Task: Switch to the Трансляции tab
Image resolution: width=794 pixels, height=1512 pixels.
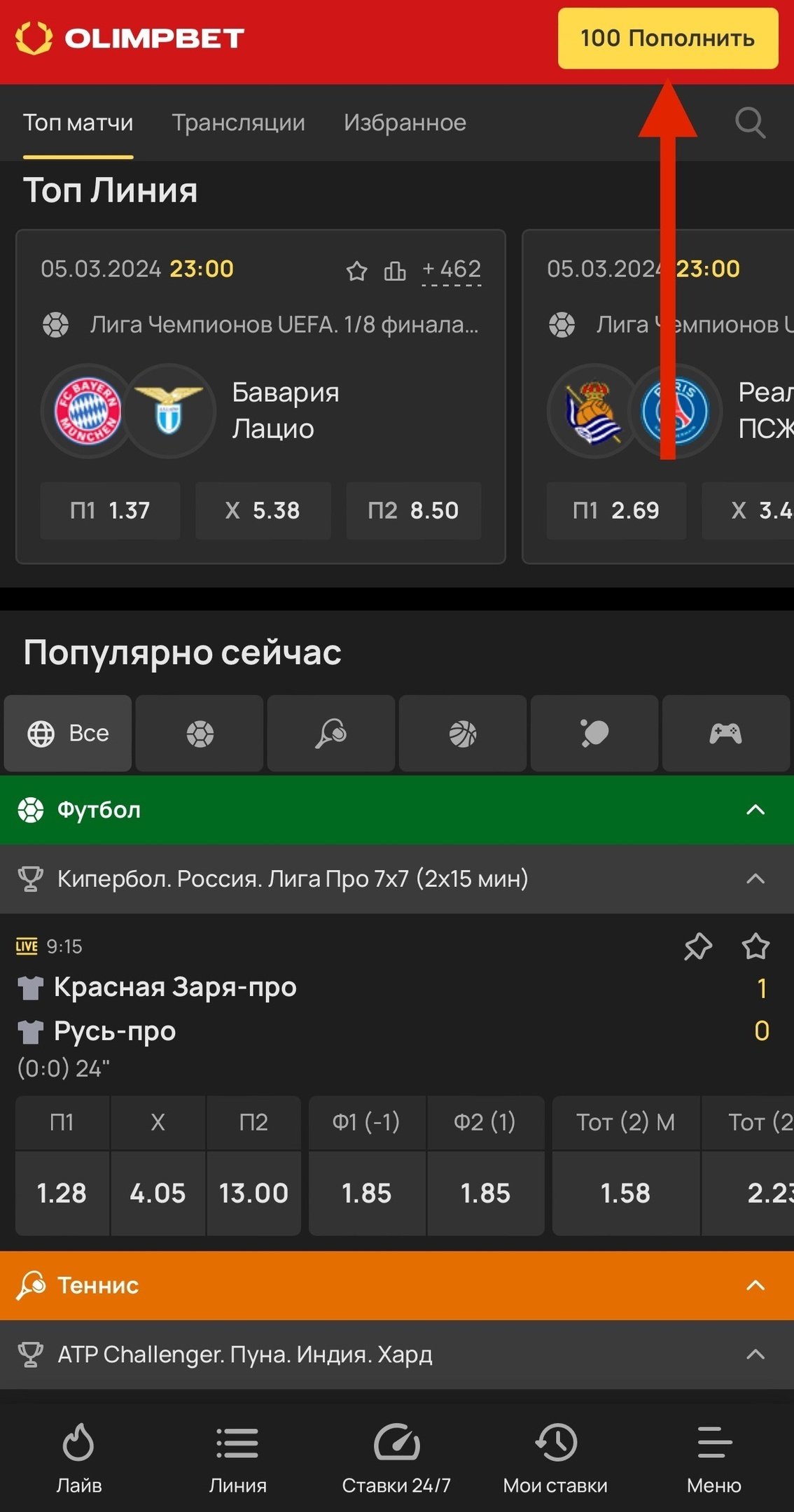Action: click(x=239, y=123)
